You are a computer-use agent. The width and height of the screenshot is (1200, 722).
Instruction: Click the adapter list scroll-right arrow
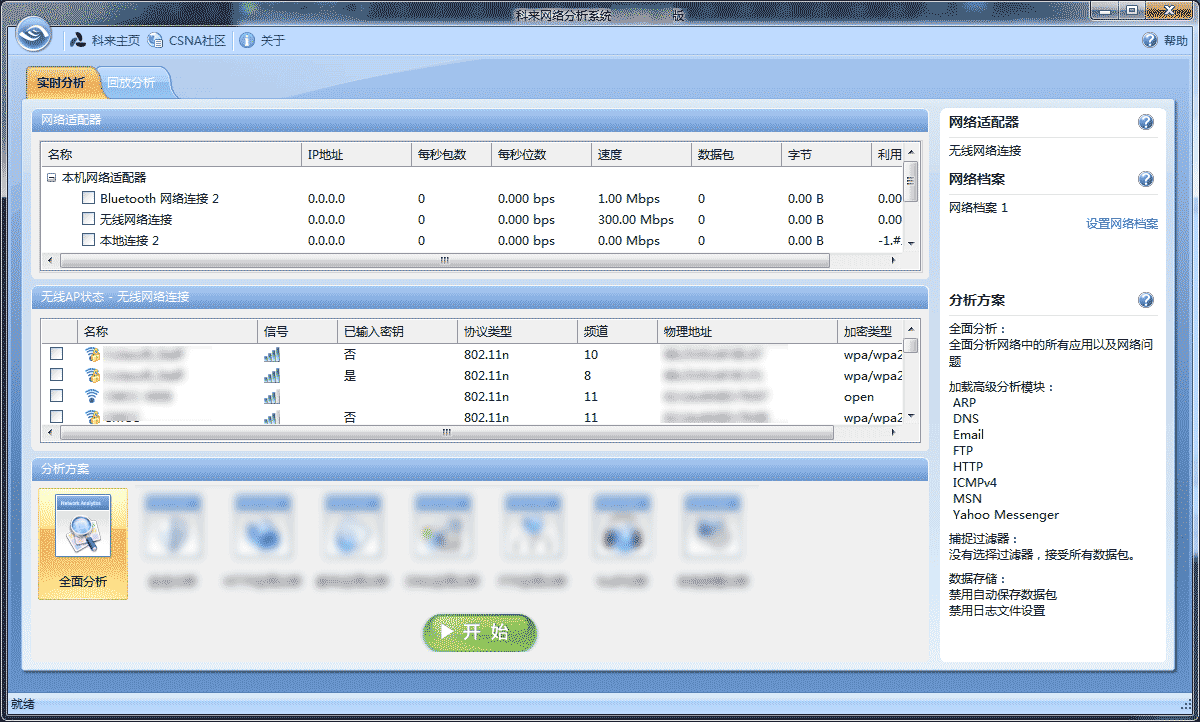894,260
